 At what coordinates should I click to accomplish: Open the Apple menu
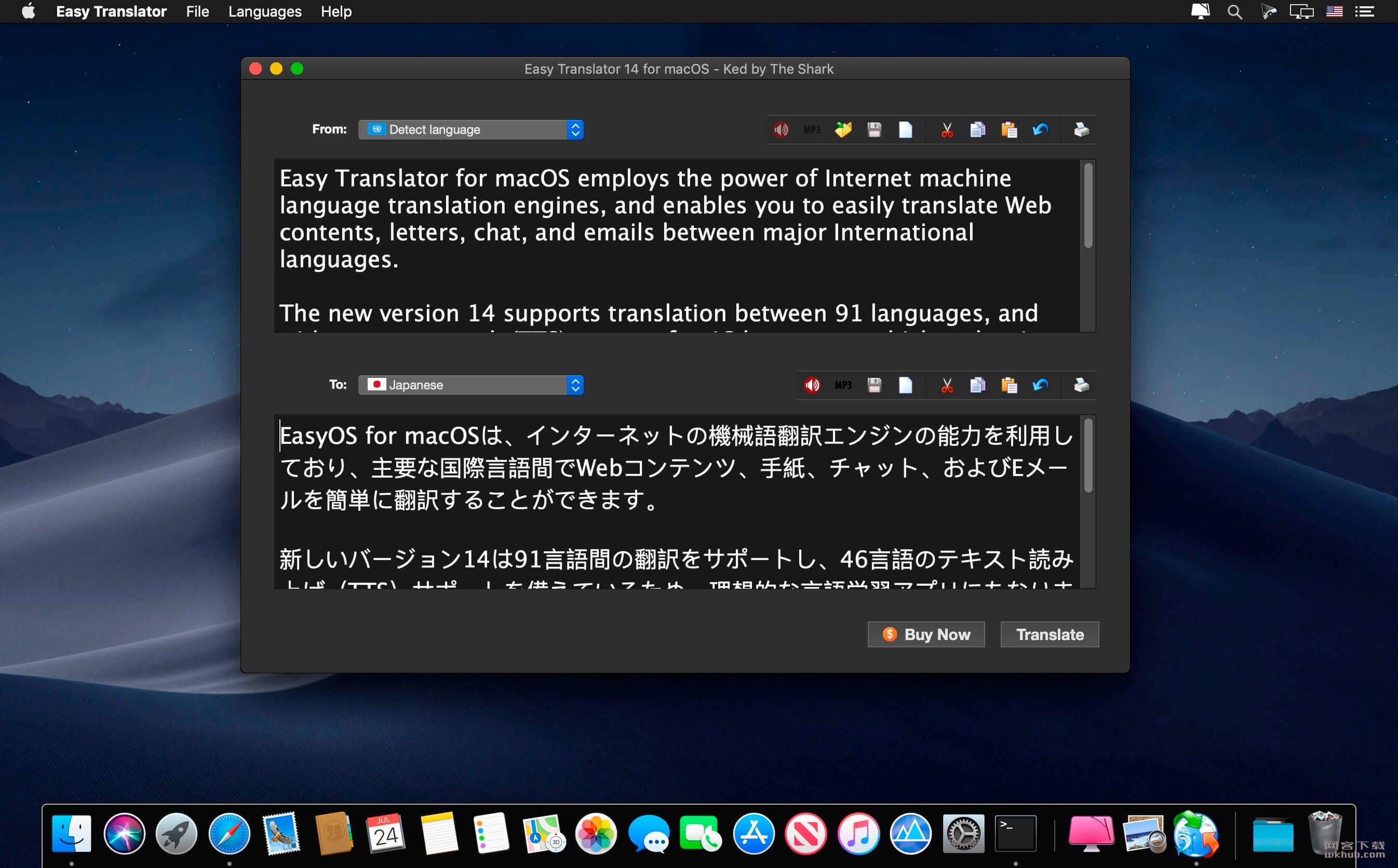(28, 11)
